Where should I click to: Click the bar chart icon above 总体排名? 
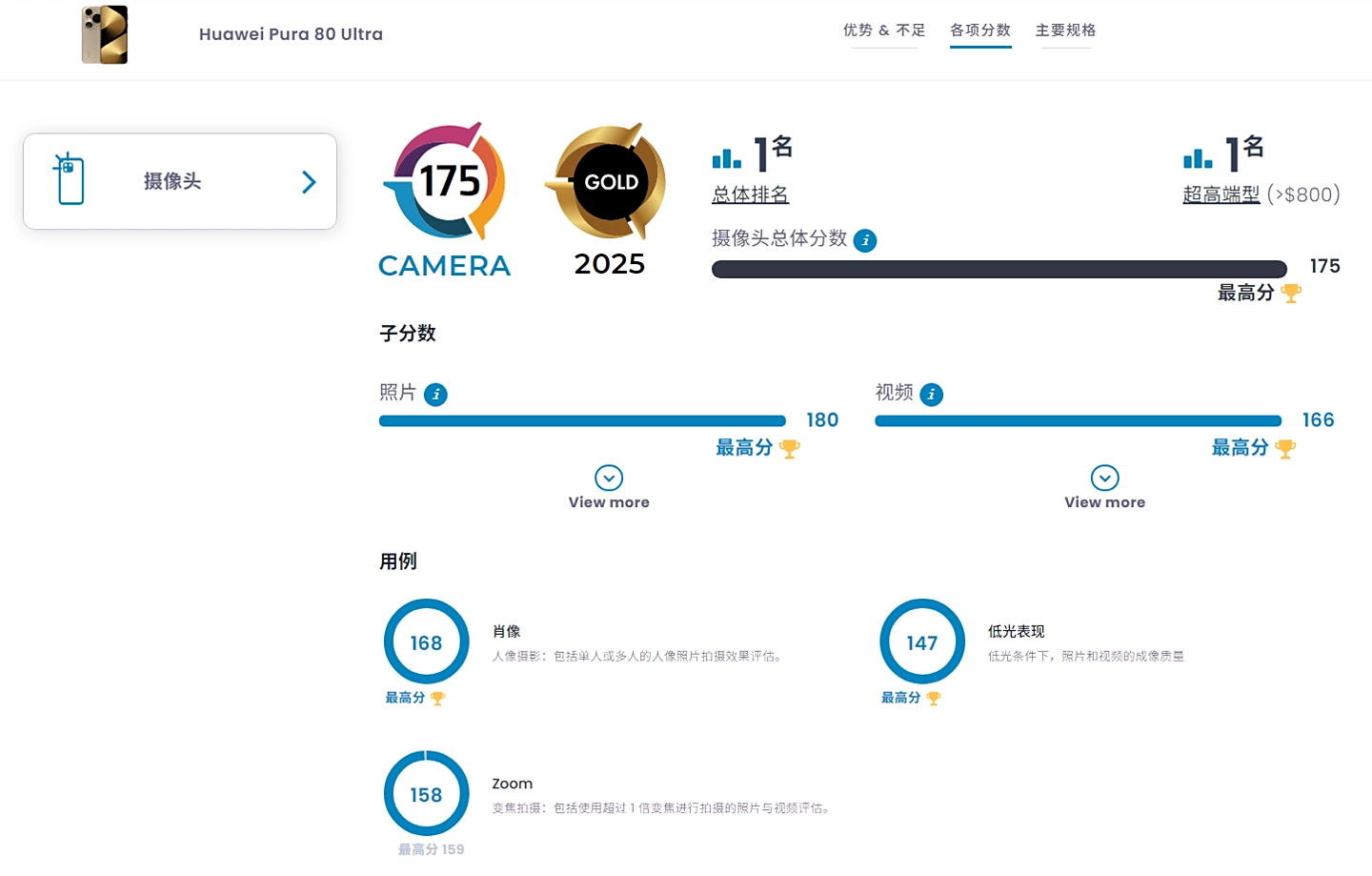tap(726, 157)
